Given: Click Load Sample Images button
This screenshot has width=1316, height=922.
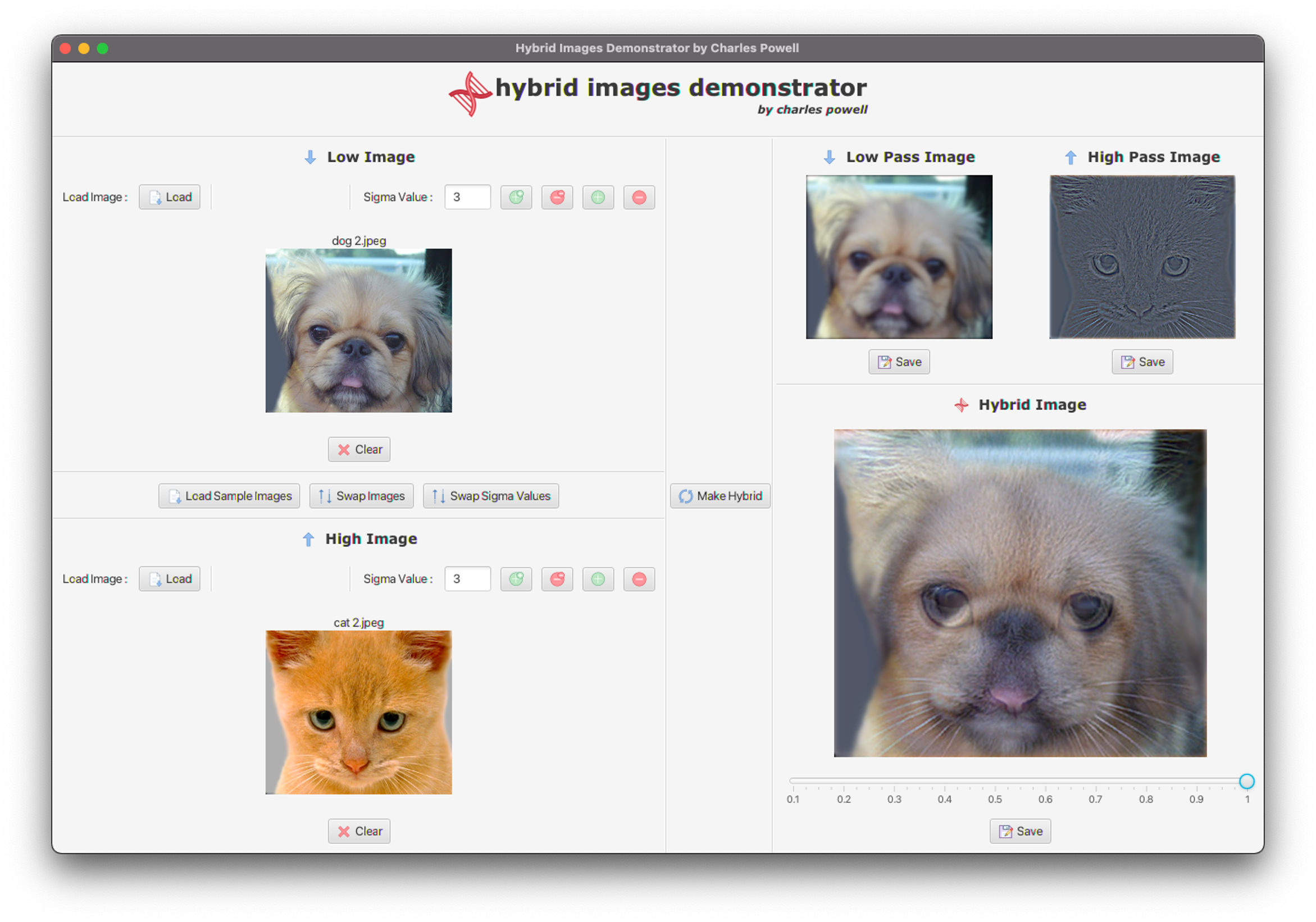Looking at the screenshot, I should [229, 496].
